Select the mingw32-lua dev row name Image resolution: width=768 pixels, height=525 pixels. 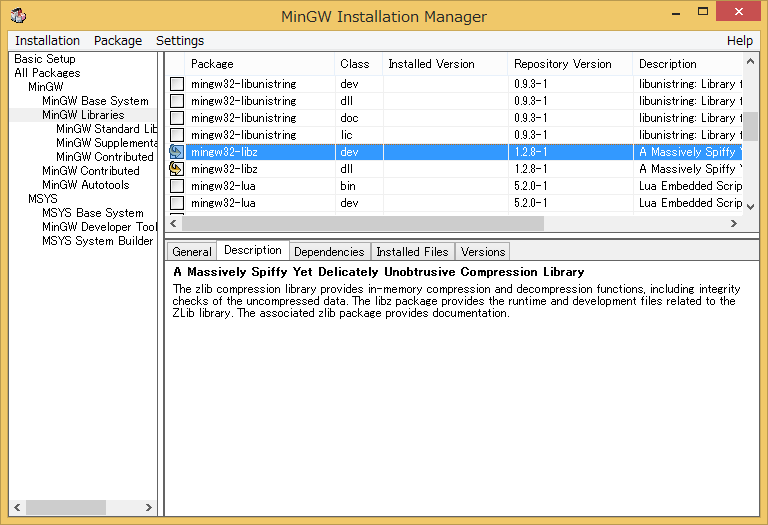[223, 203]
